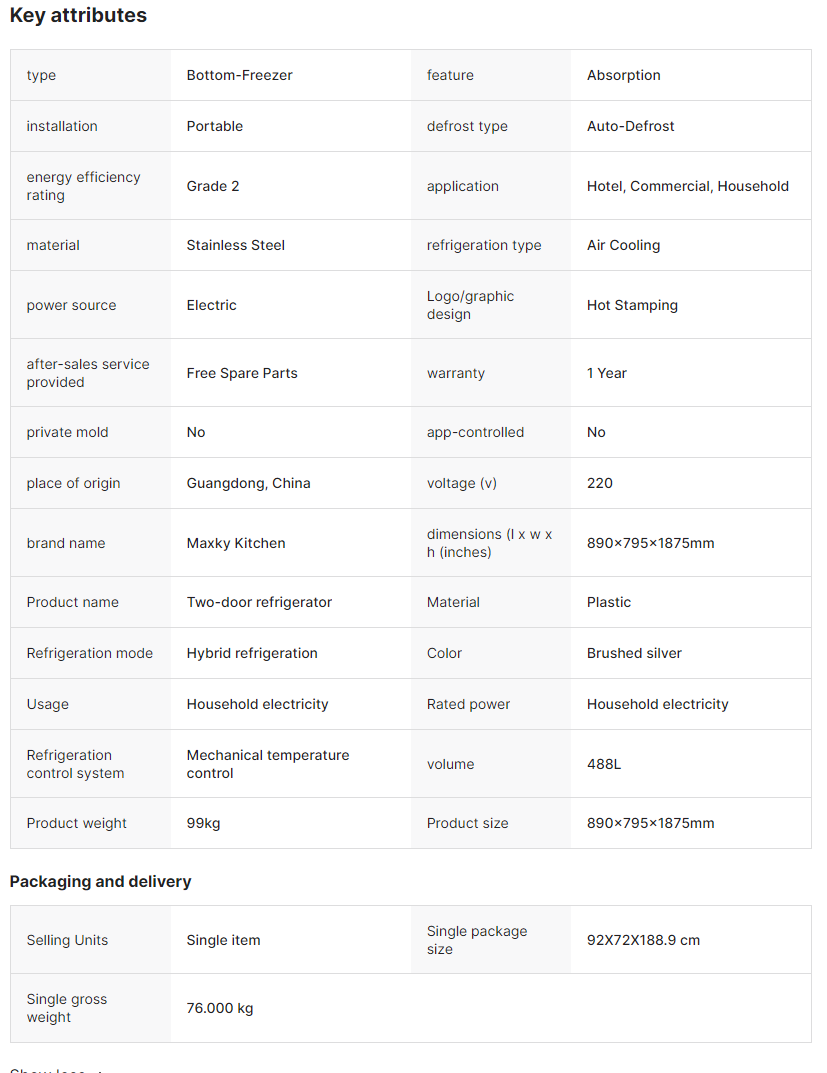Image resolution: width=827 pixels, height=1073 pixels.
Task: Select the Guangdong, China origin value
Action: 249,483
